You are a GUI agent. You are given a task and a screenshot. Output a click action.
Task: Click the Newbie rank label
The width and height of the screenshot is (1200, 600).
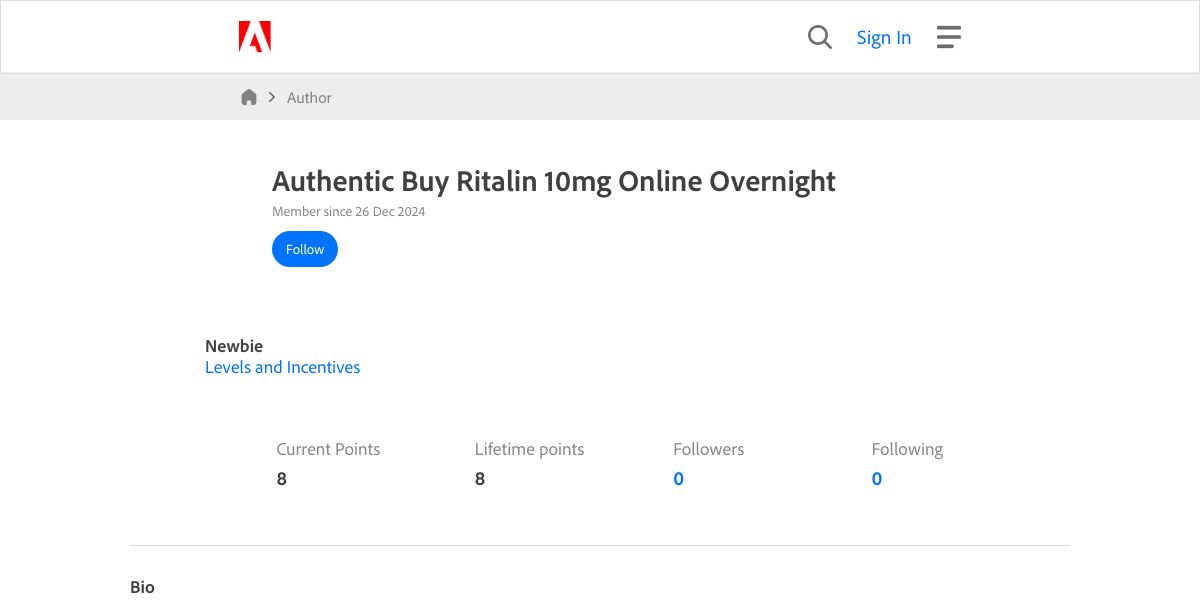click(x=234, y=346)
